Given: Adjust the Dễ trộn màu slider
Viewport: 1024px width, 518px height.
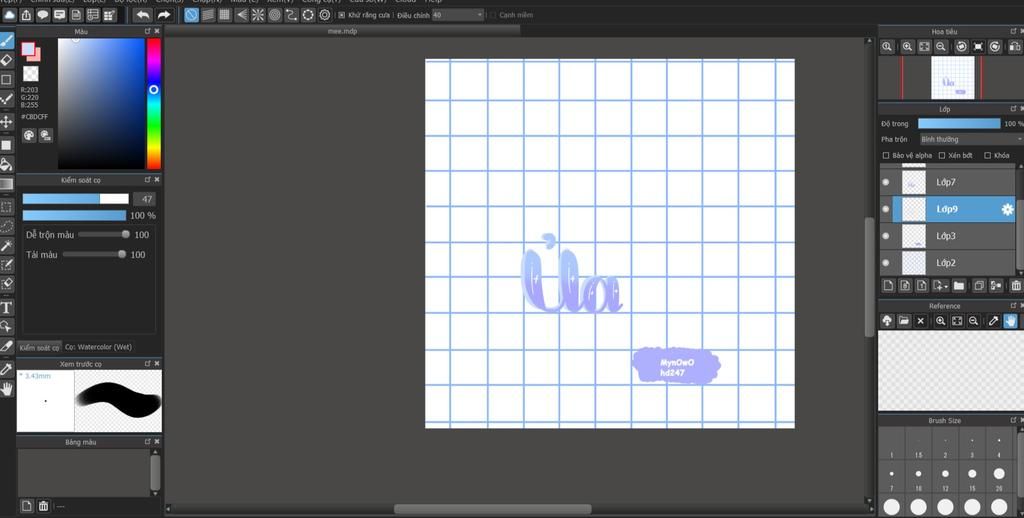Looking at the screenshot, I should pyautogui.click(x=103, y=235).
